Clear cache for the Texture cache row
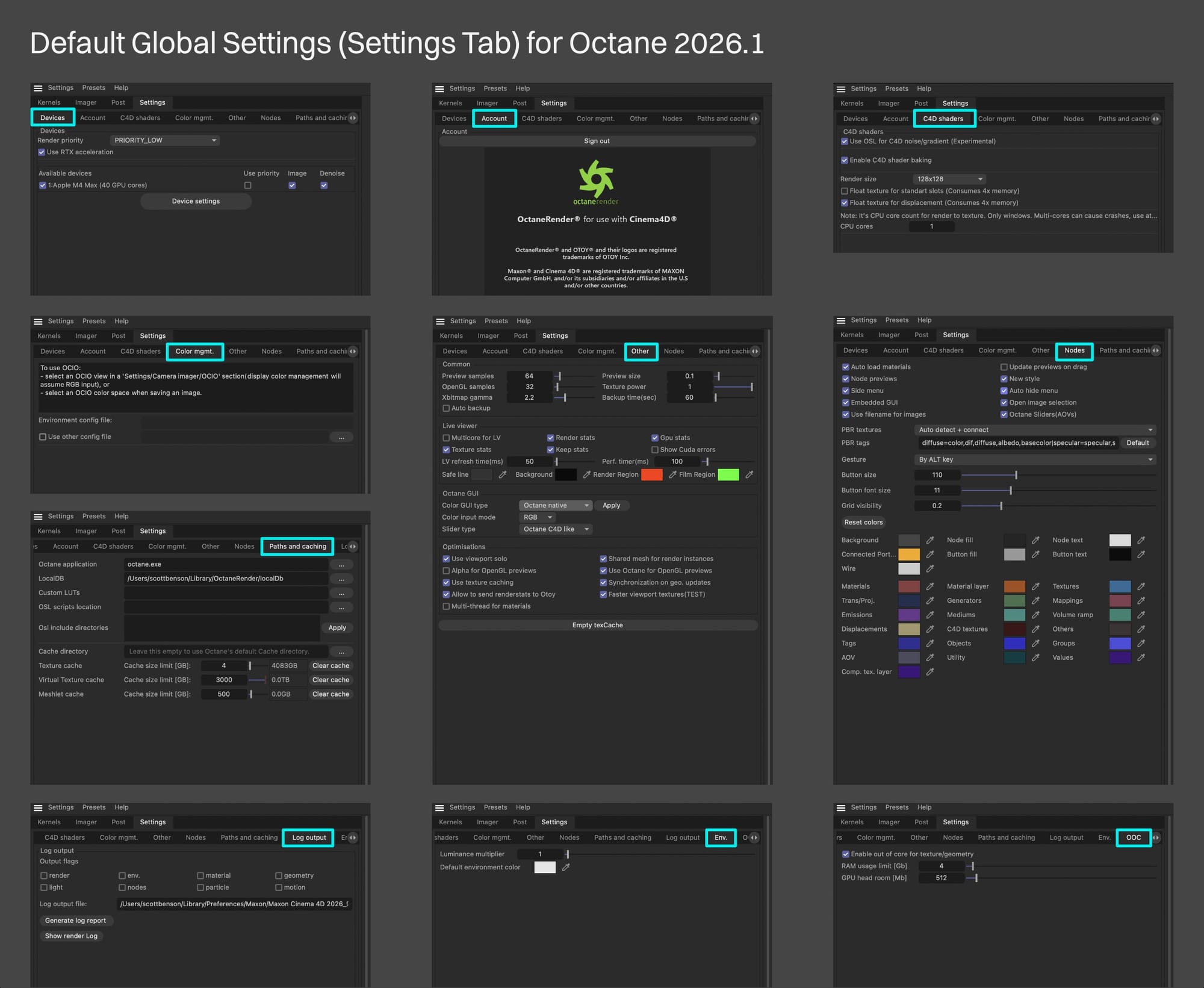 tap(330, 666)
